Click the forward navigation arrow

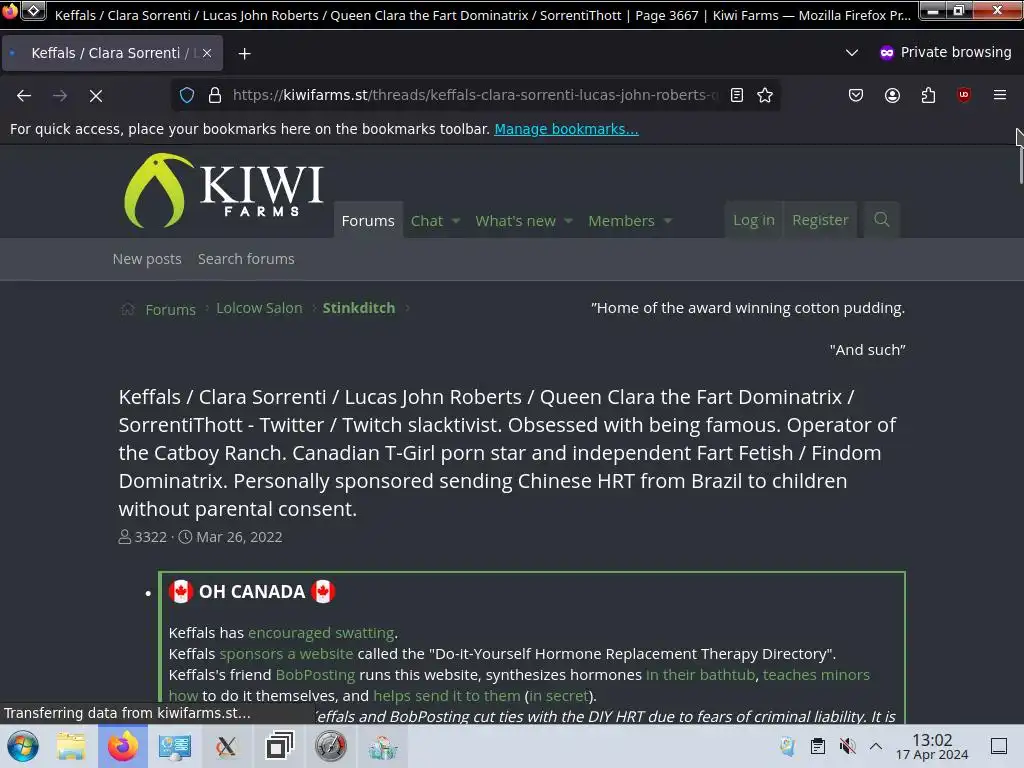coord(59,96)
